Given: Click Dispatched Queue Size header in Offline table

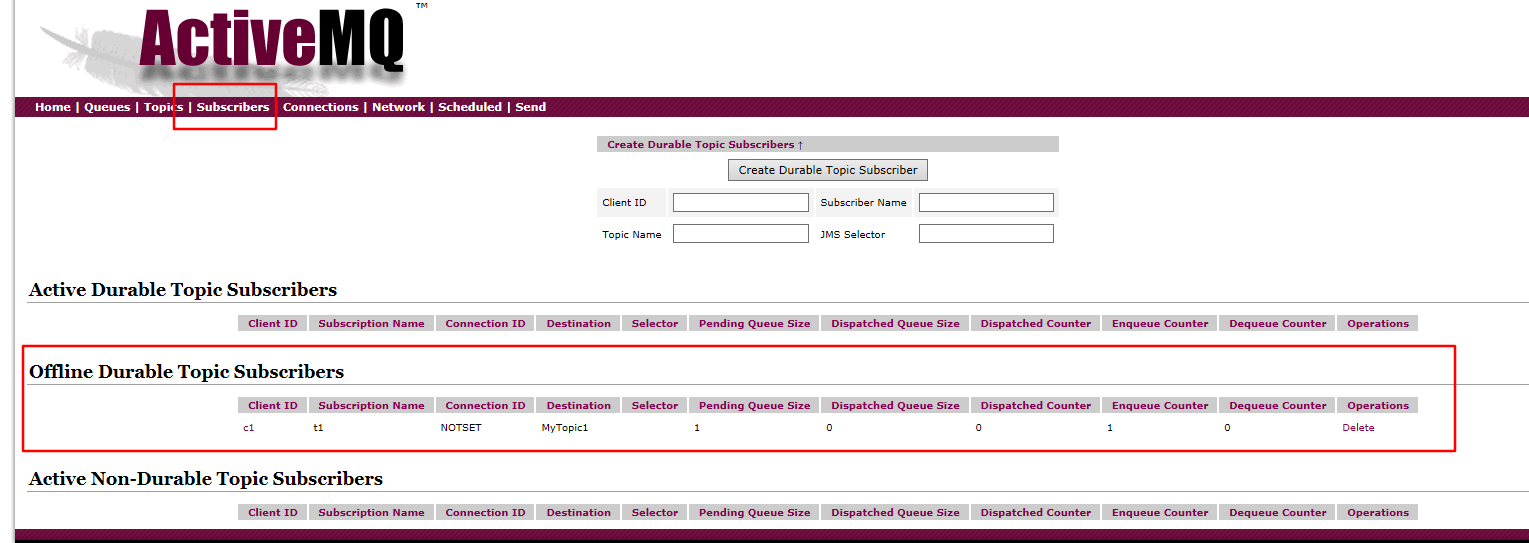Looking at the screenshot, I should (895, 406).
